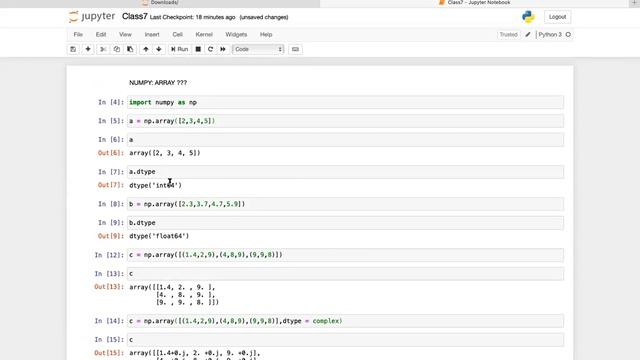Select the In [14] dtype = complex cell
This screenshot has height=360, width=640.
tap(345, 321)
